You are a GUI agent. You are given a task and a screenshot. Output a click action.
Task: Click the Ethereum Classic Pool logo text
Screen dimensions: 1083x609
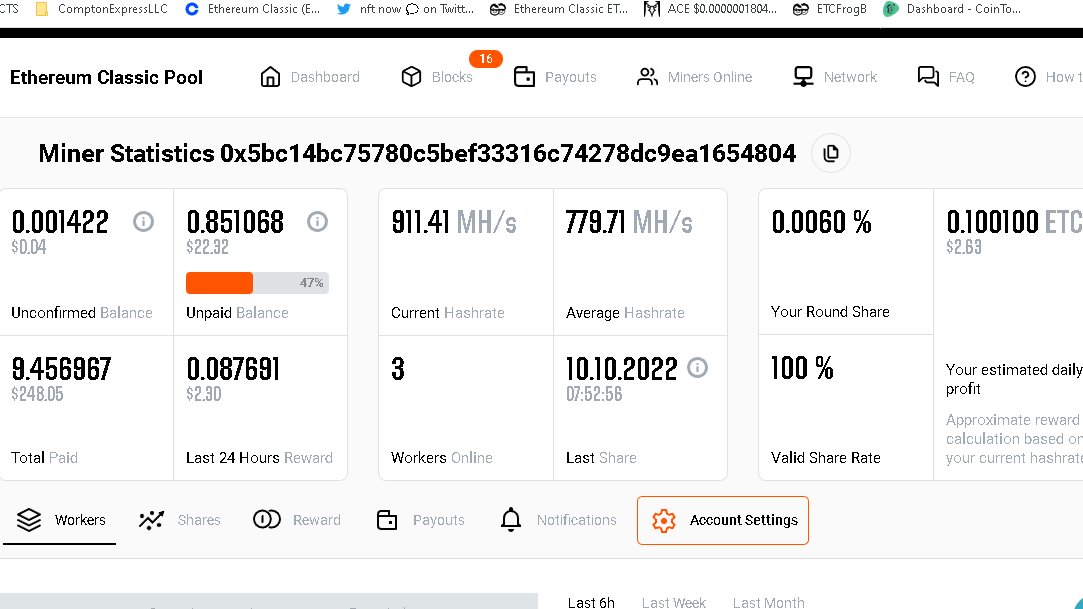106,77
